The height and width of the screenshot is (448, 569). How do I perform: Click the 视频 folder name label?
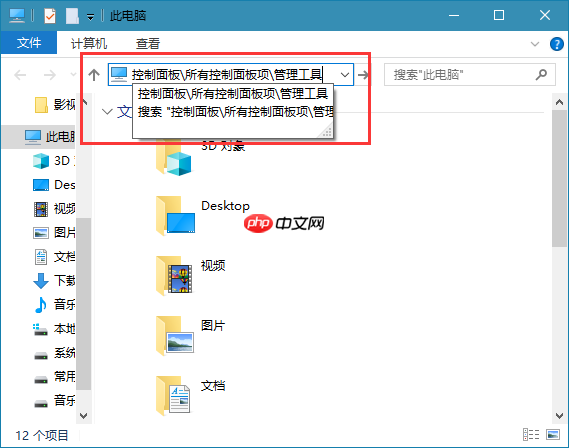coord(213,266)
